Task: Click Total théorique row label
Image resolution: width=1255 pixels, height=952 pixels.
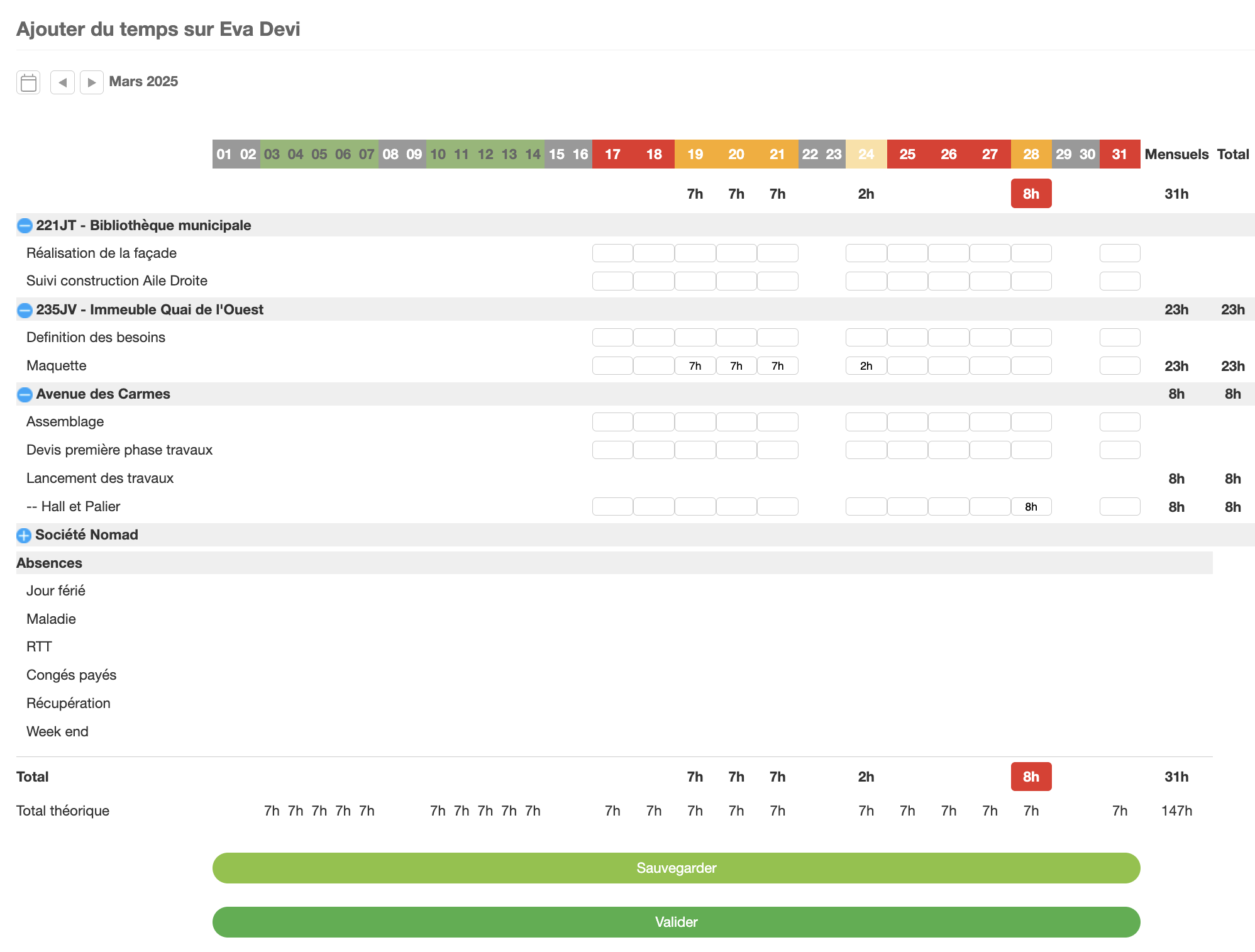Action: coord(63,811)
